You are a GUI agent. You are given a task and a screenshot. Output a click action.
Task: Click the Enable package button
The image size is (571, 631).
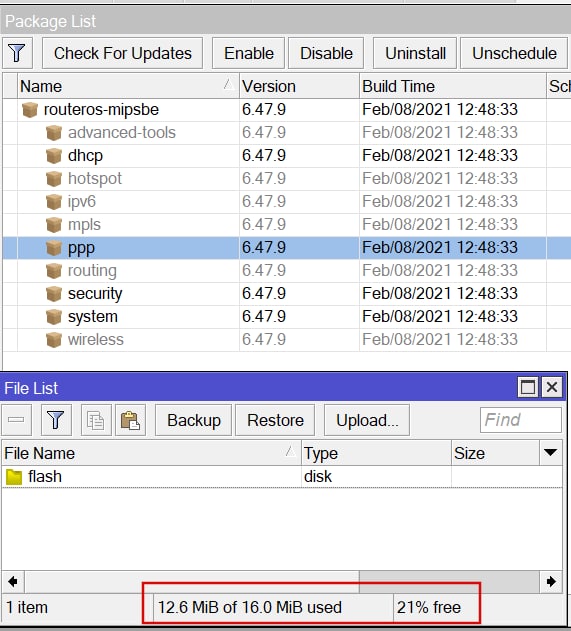point(249,53)
